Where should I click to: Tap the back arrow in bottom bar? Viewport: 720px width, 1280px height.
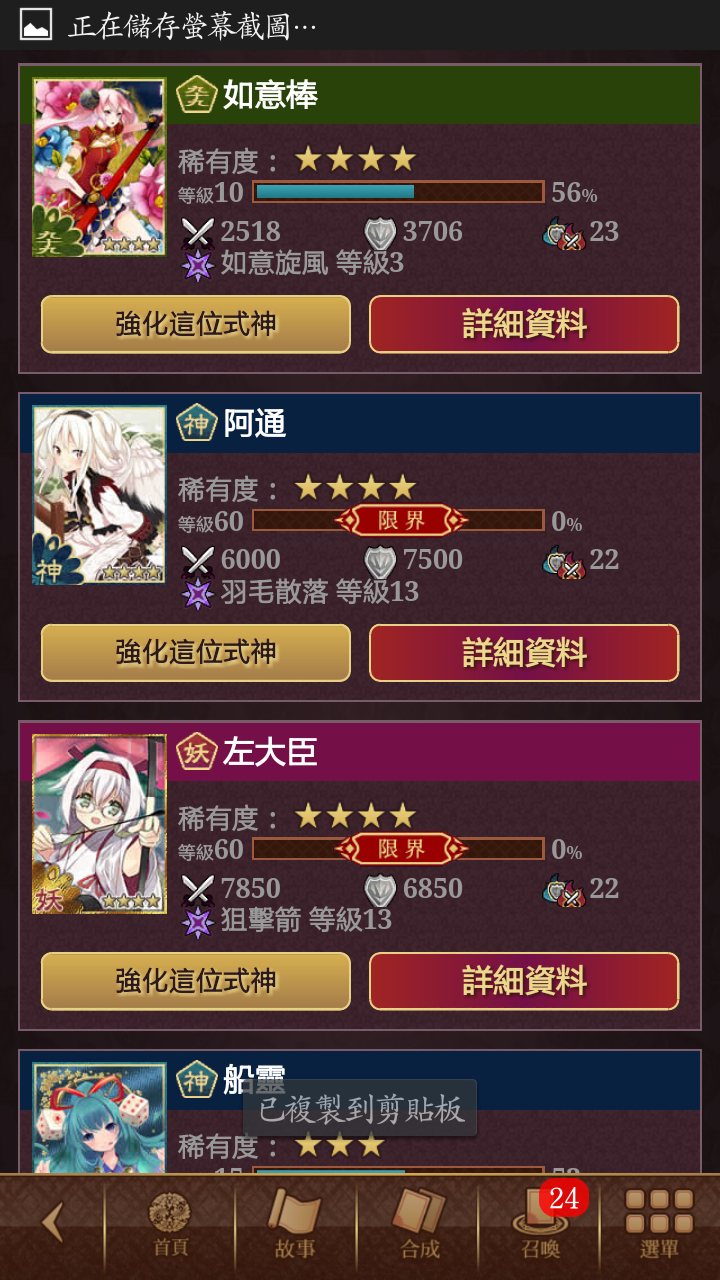(53, 1222)
